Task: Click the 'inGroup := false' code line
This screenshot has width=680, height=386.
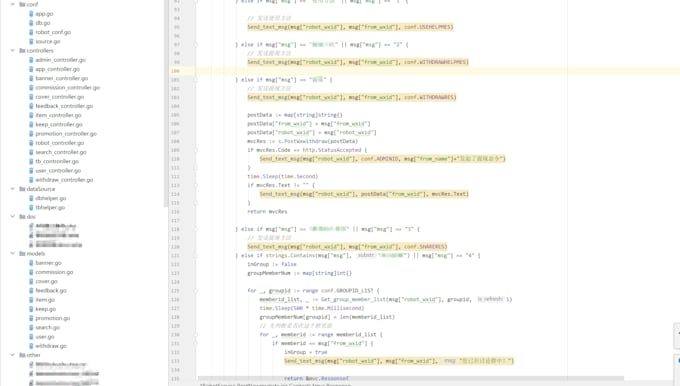Action: click(x=272, y=264)
